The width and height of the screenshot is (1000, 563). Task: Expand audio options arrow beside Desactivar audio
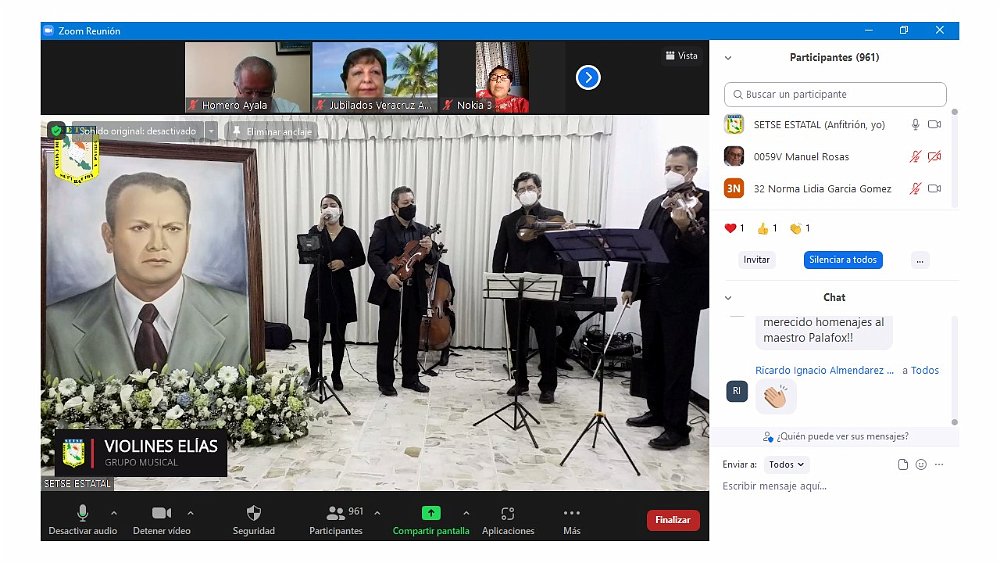click(x=113, y=513)
